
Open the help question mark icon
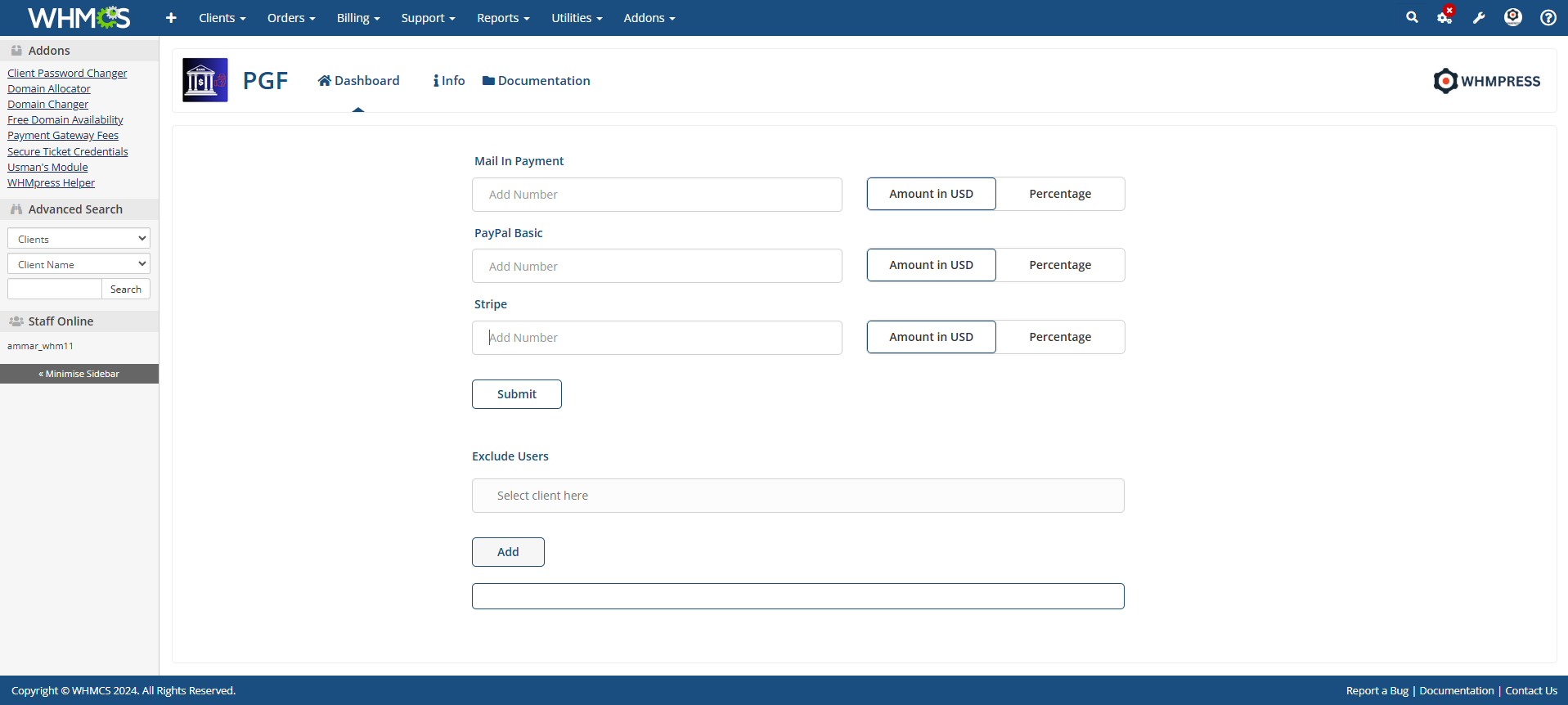[1548, 18]
